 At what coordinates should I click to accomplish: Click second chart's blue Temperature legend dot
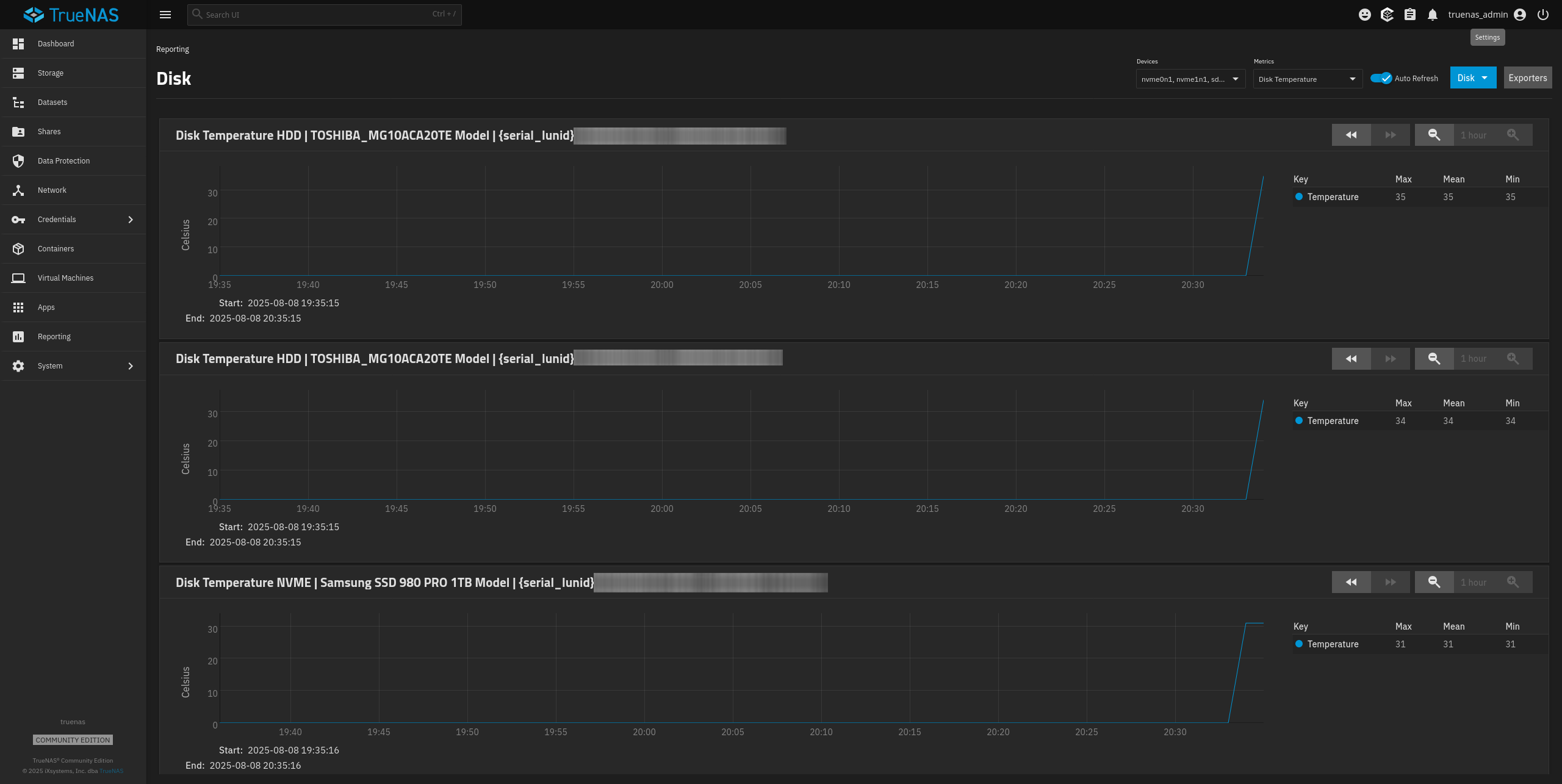(x=1299, y=420)
